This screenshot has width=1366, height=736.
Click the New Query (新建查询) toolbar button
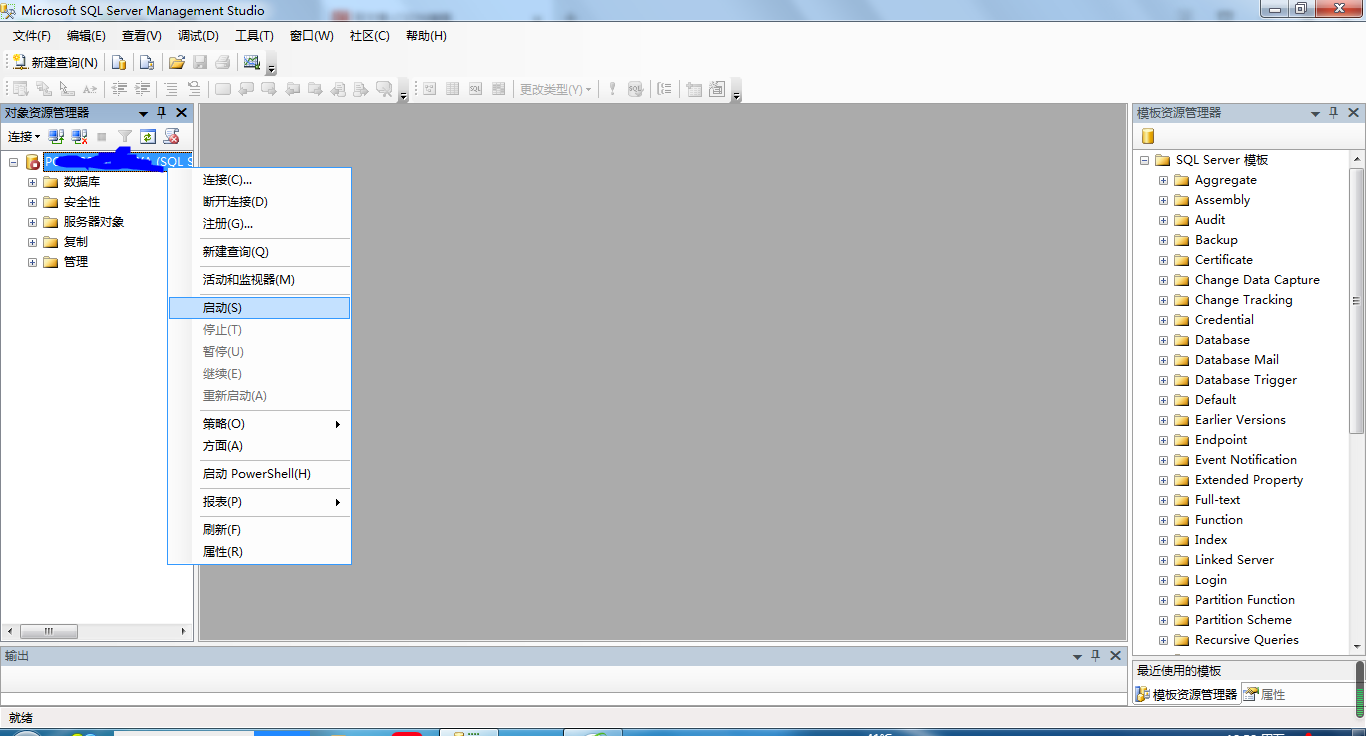point(55,62)
